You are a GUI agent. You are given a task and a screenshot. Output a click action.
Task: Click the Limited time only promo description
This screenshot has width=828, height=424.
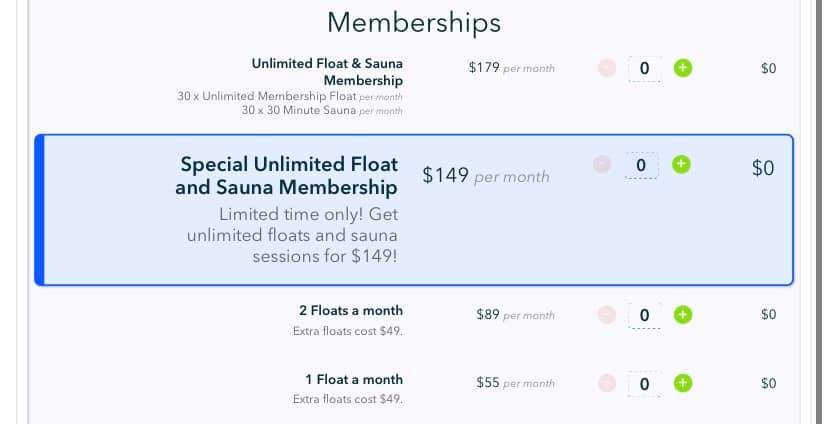295,235
